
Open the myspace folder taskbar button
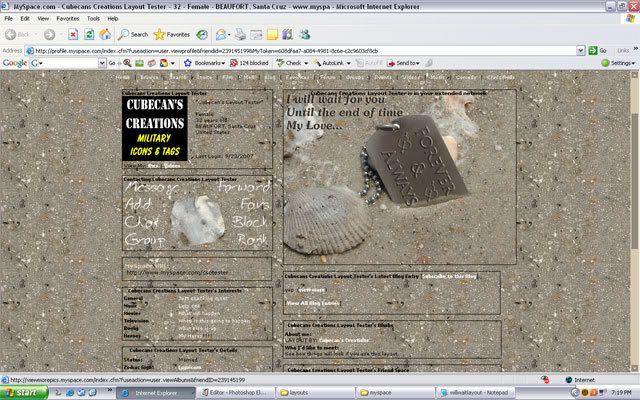click(x=395, y=393)
